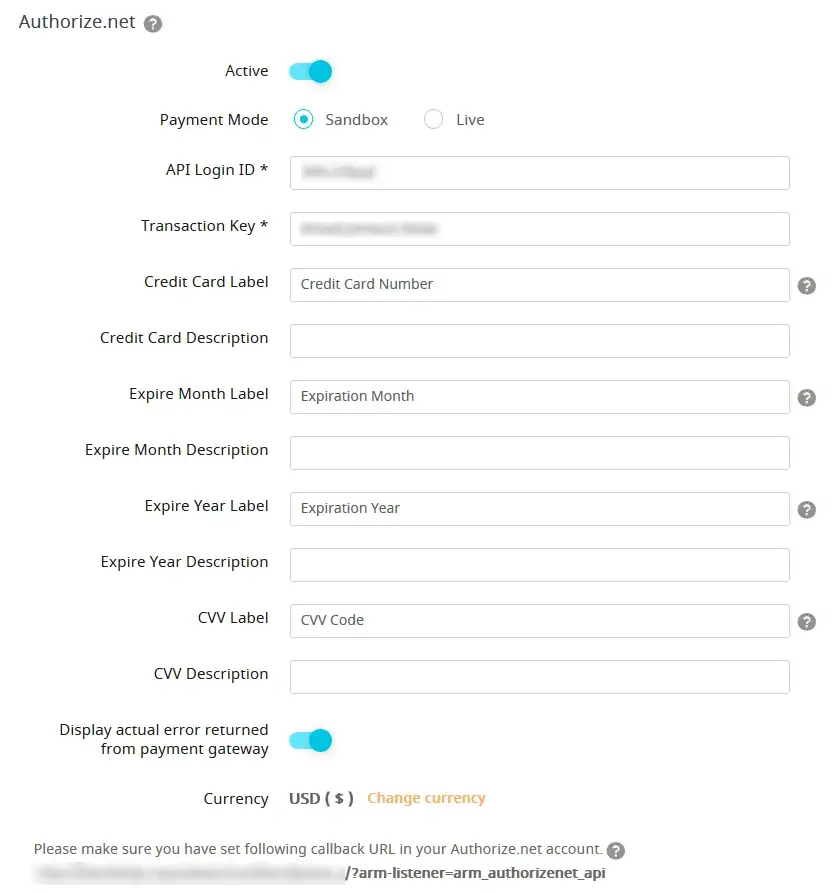Screen dimensions: 837x893
Task: Click help icon next to Authorize.net heading
Action: coord(153,24)
